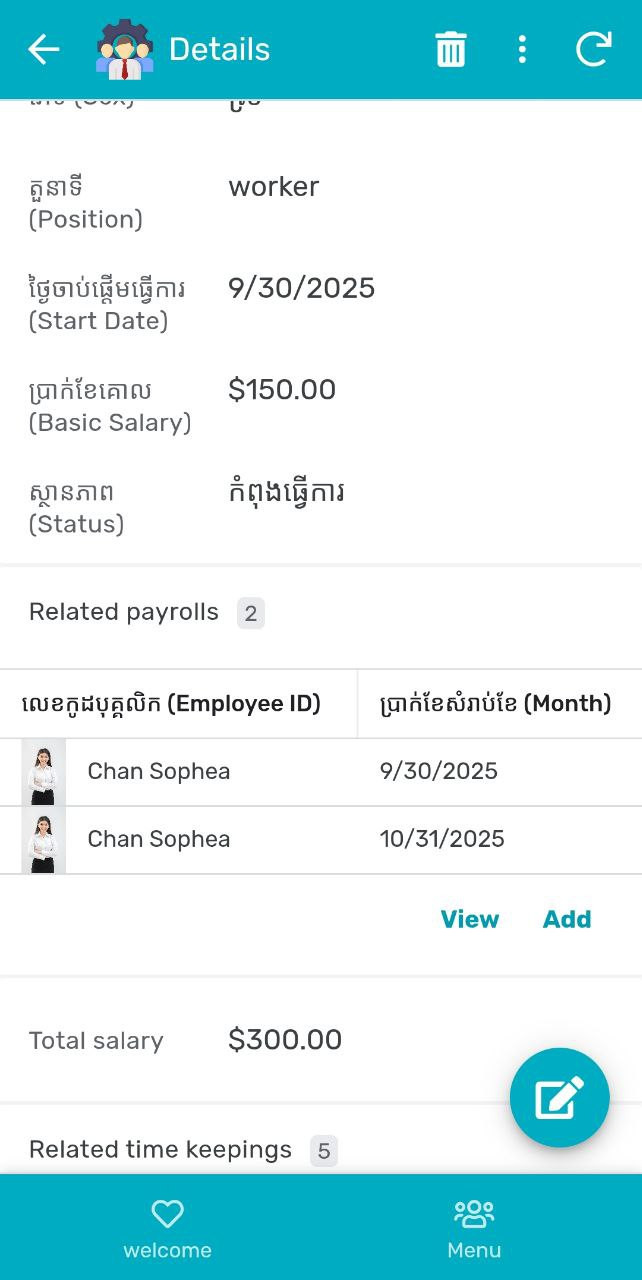
Task: Tap the Start Date 9/30/2025 value
Action: tap(301, 288)
